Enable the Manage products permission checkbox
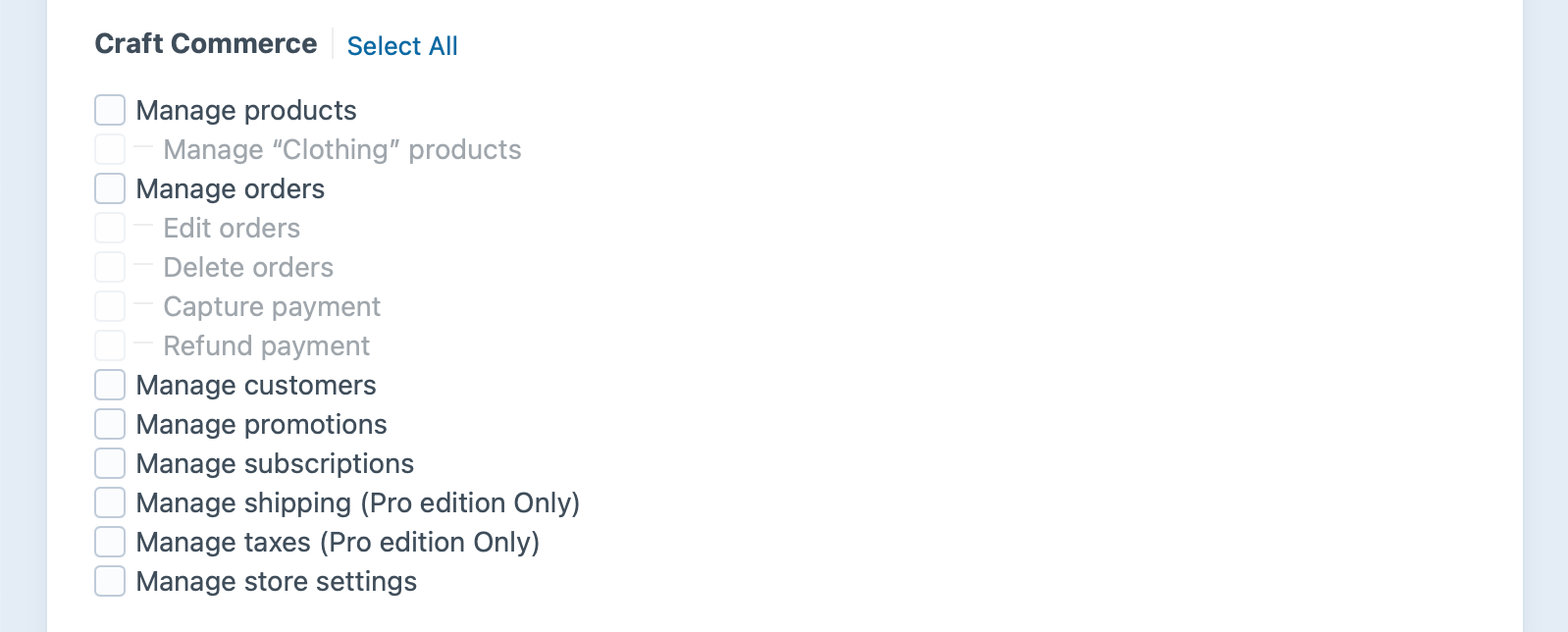This screenshot has height=632, width=1568. 109,110
